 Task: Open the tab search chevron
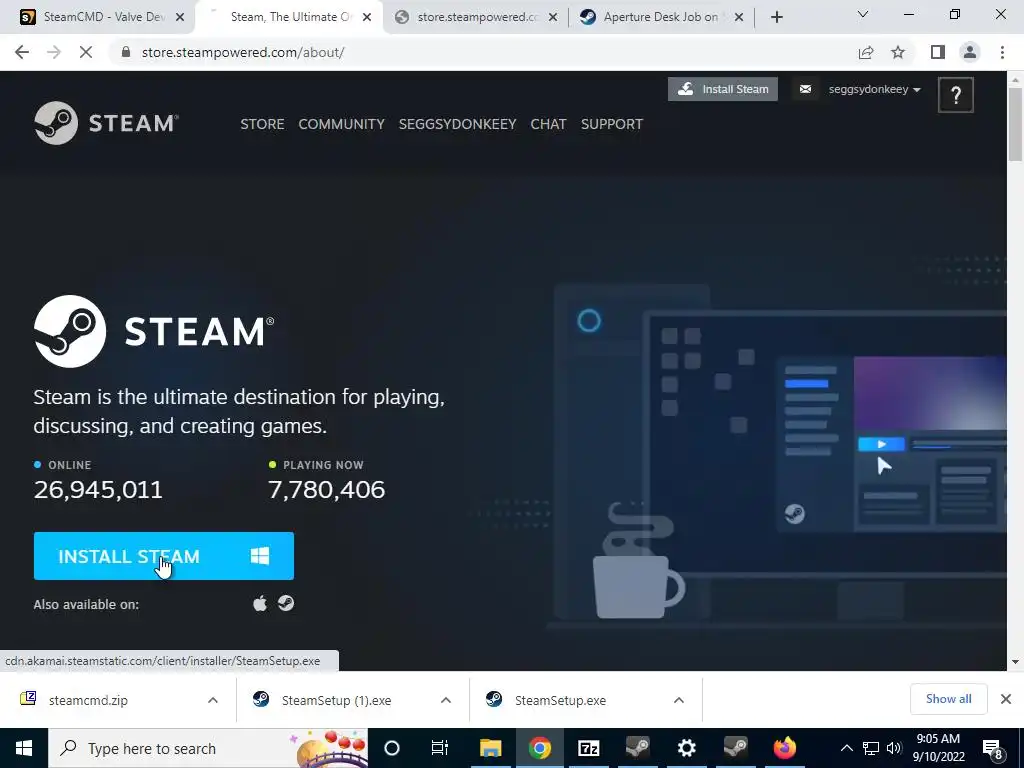point(863,14)
